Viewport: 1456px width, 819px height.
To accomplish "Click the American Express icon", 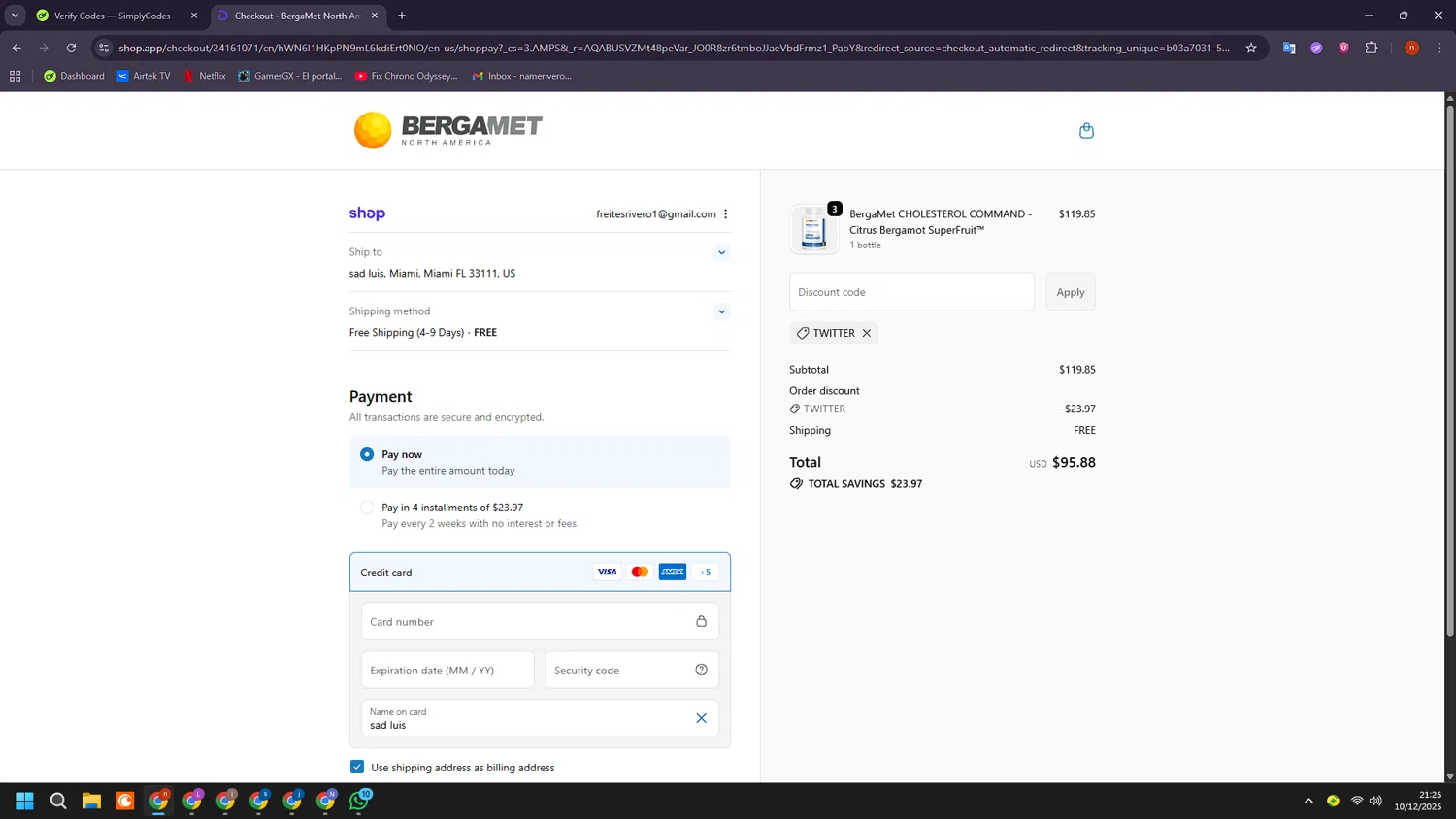I will pyautogui.click(x=673, y=572).
